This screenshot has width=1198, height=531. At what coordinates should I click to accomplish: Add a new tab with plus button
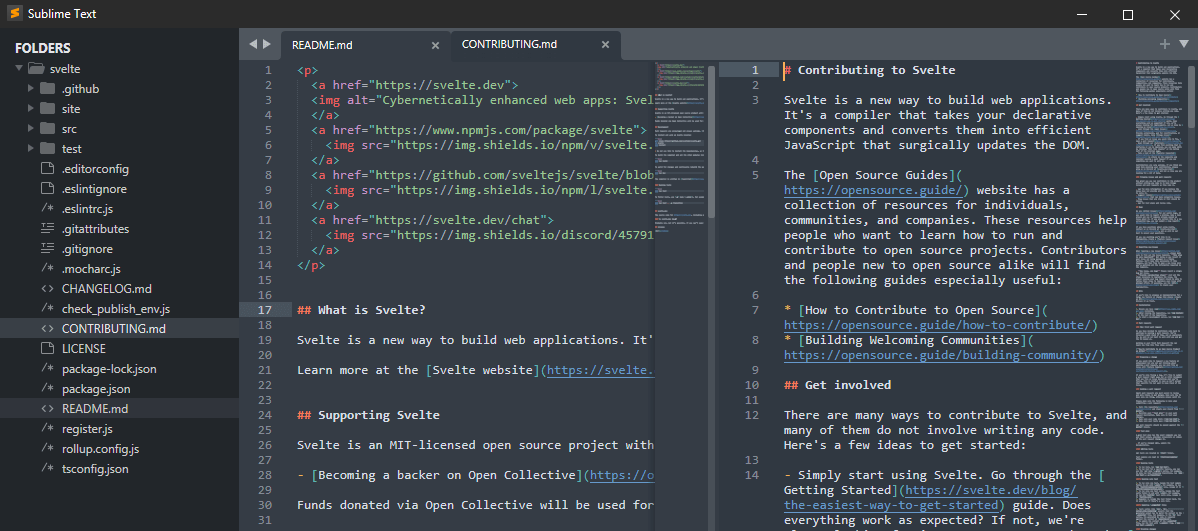1165,44
